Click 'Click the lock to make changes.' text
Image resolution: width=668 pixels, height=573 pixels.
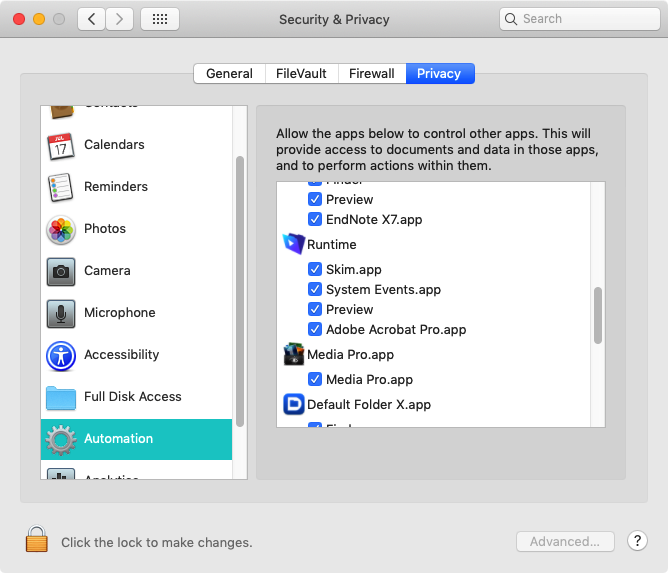(x=157, y=543)
